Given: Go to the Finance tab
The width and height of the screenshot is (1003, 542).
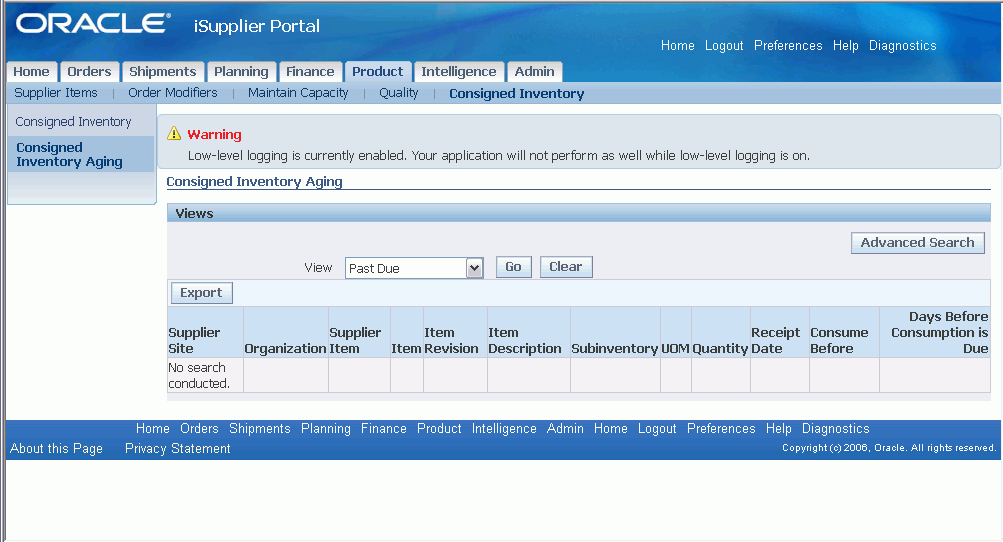Looking at the screenshot, I should pyautogui.click(x=310, y=72).
